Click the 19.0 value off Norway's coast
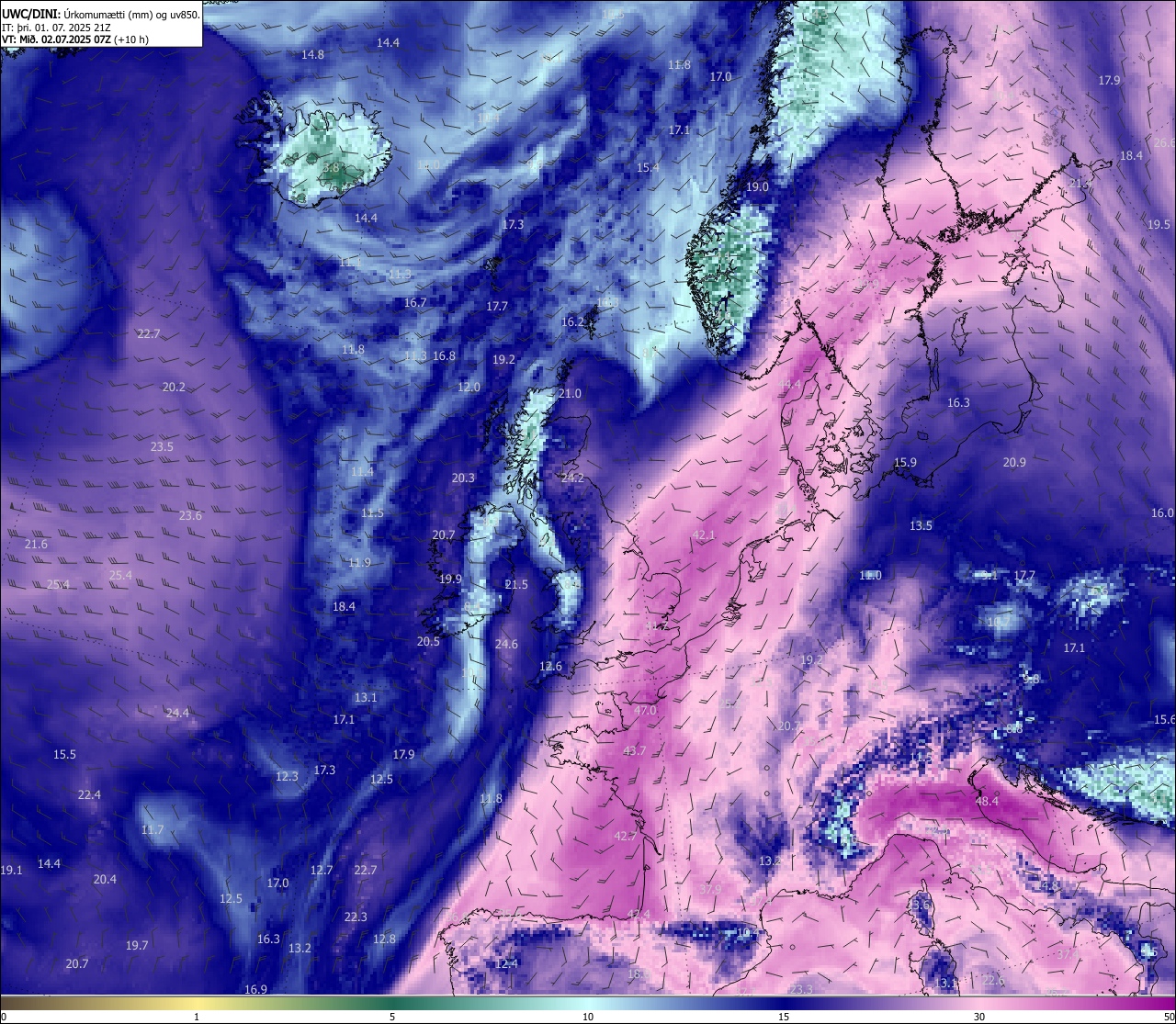This screenshot has width=1176, height=1024. point(757,187)
